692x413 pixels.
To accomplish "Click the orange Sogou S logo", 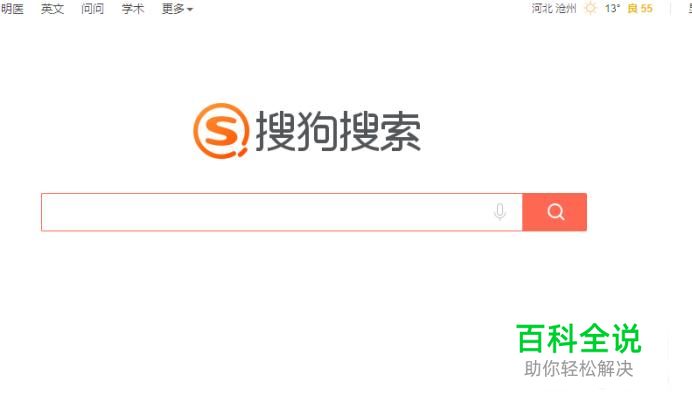I will 221,131.
